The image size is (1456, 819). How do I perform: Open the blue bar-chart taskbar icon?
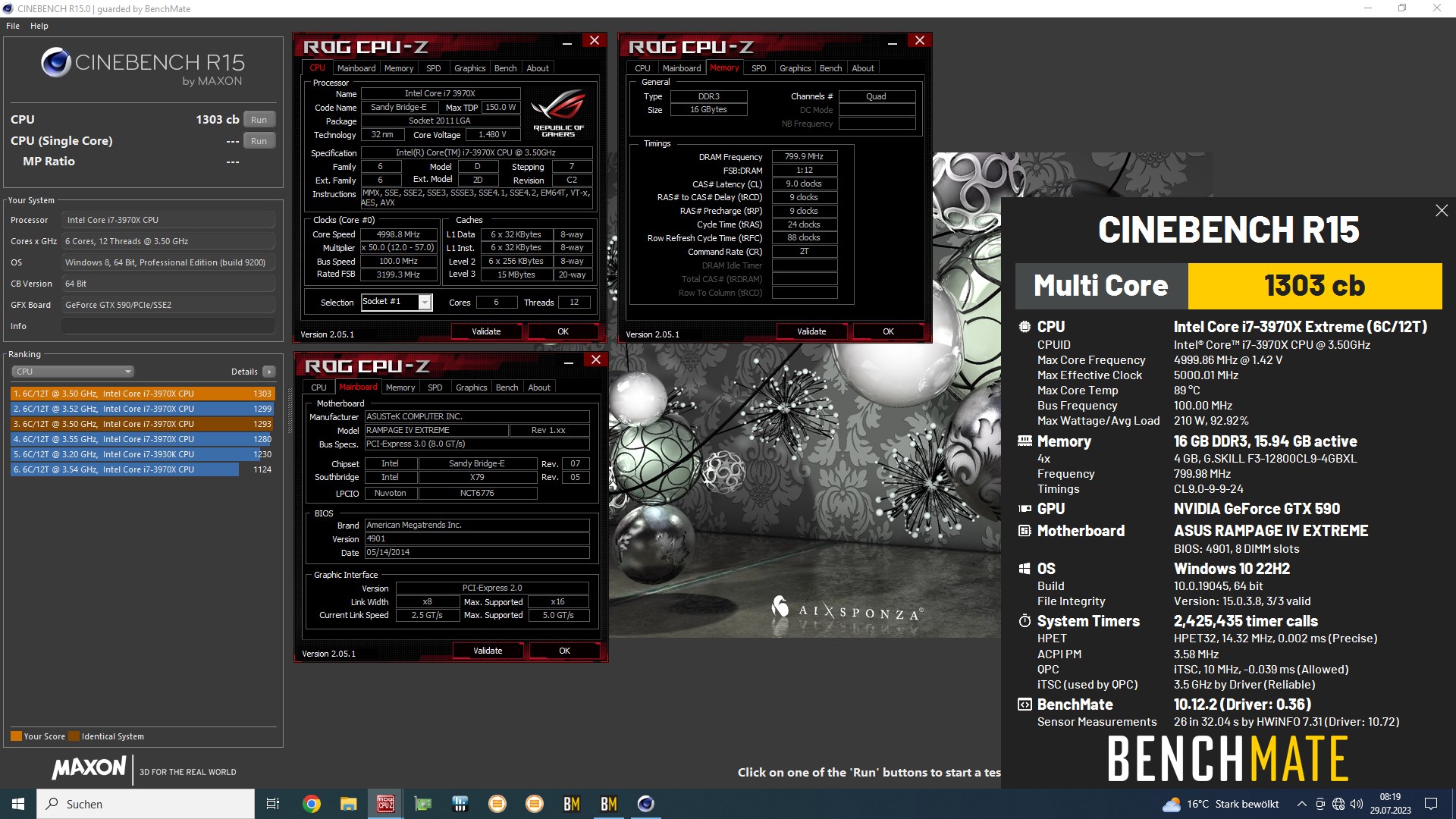460,804
